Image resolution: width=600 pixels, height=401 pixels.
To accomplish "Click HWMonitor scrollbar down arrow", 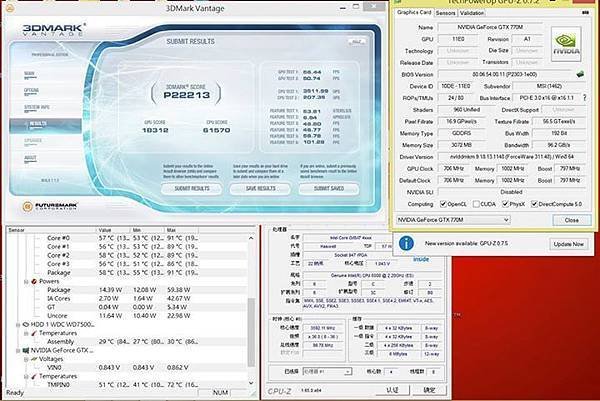I will (x=251, y=383).
